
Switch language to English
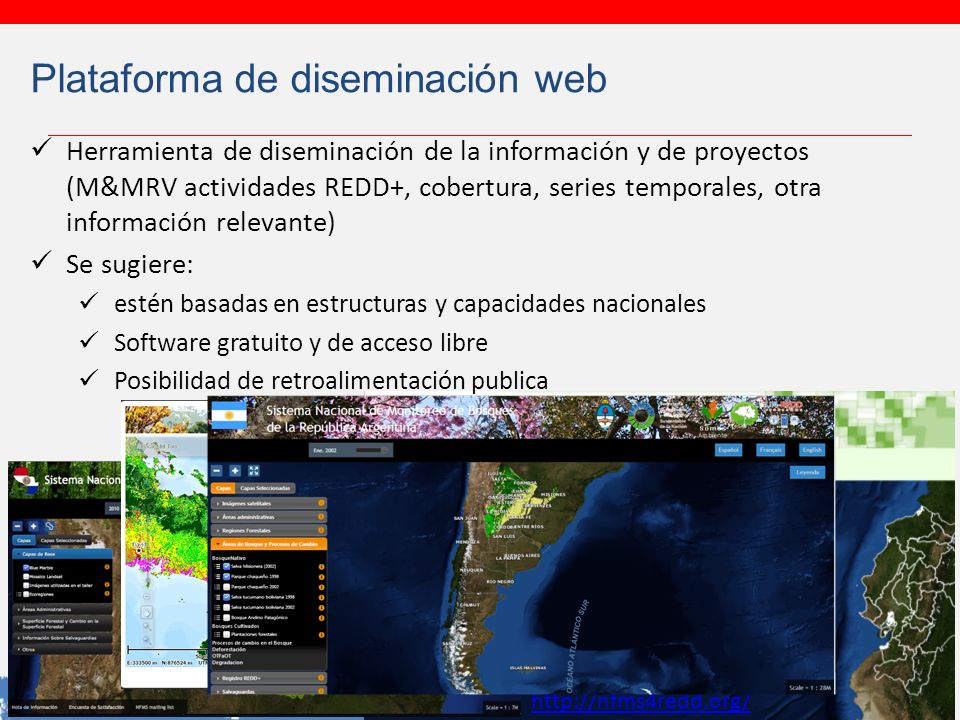pos(812,450)
